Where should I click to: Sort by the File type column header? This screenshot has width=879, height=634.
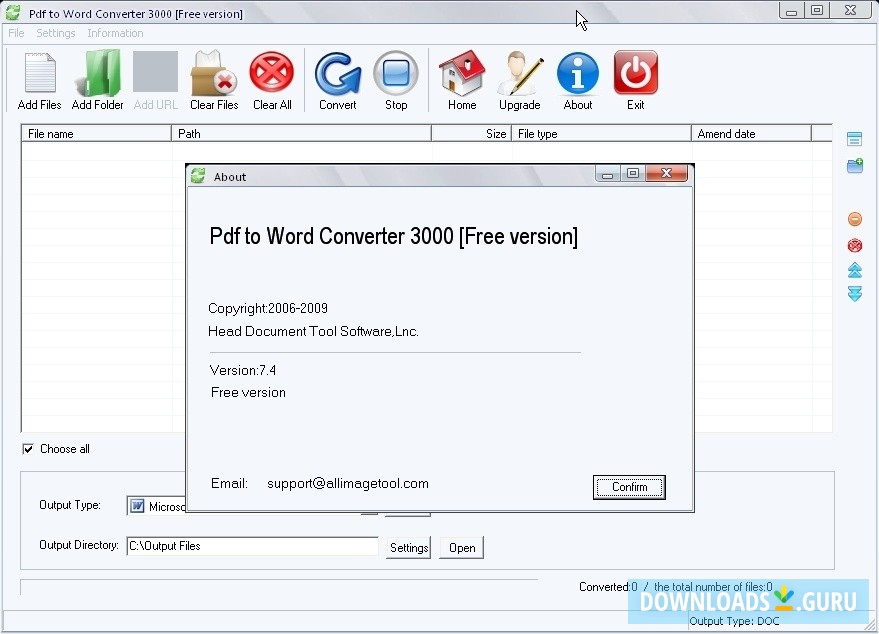602,133
